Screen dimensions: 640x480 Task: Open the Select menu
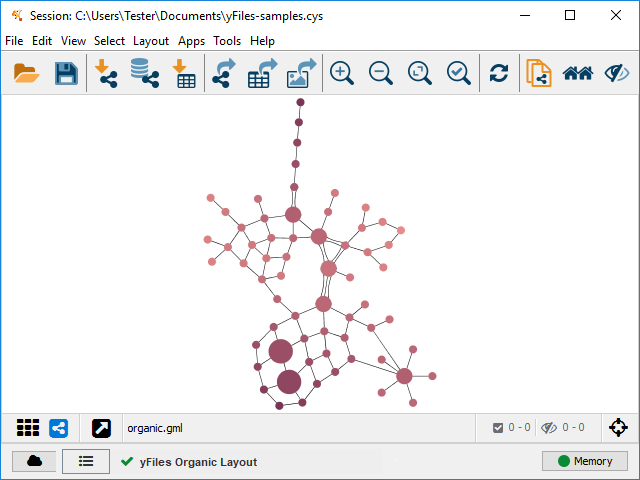(x=109, y=41)
